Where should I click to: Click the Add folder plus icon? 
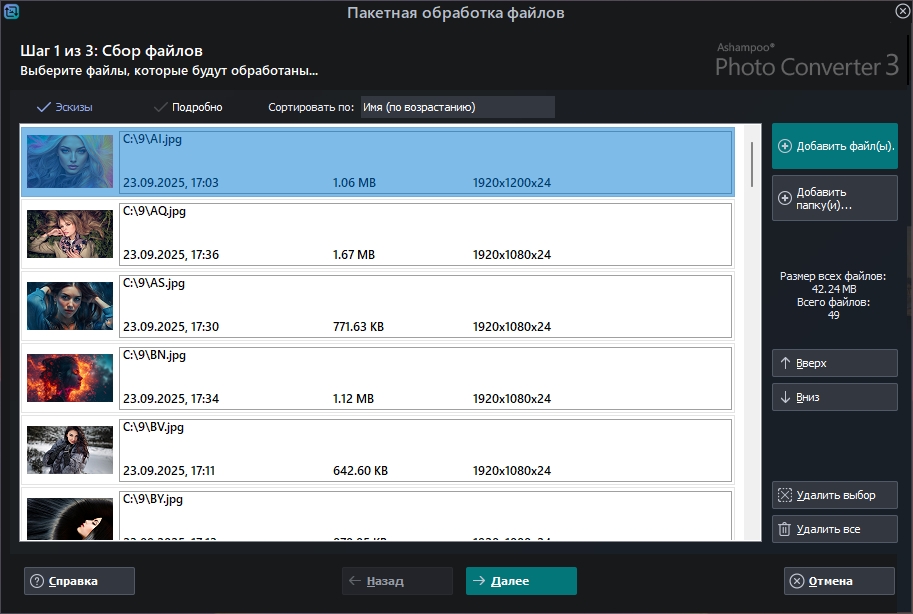785,198
